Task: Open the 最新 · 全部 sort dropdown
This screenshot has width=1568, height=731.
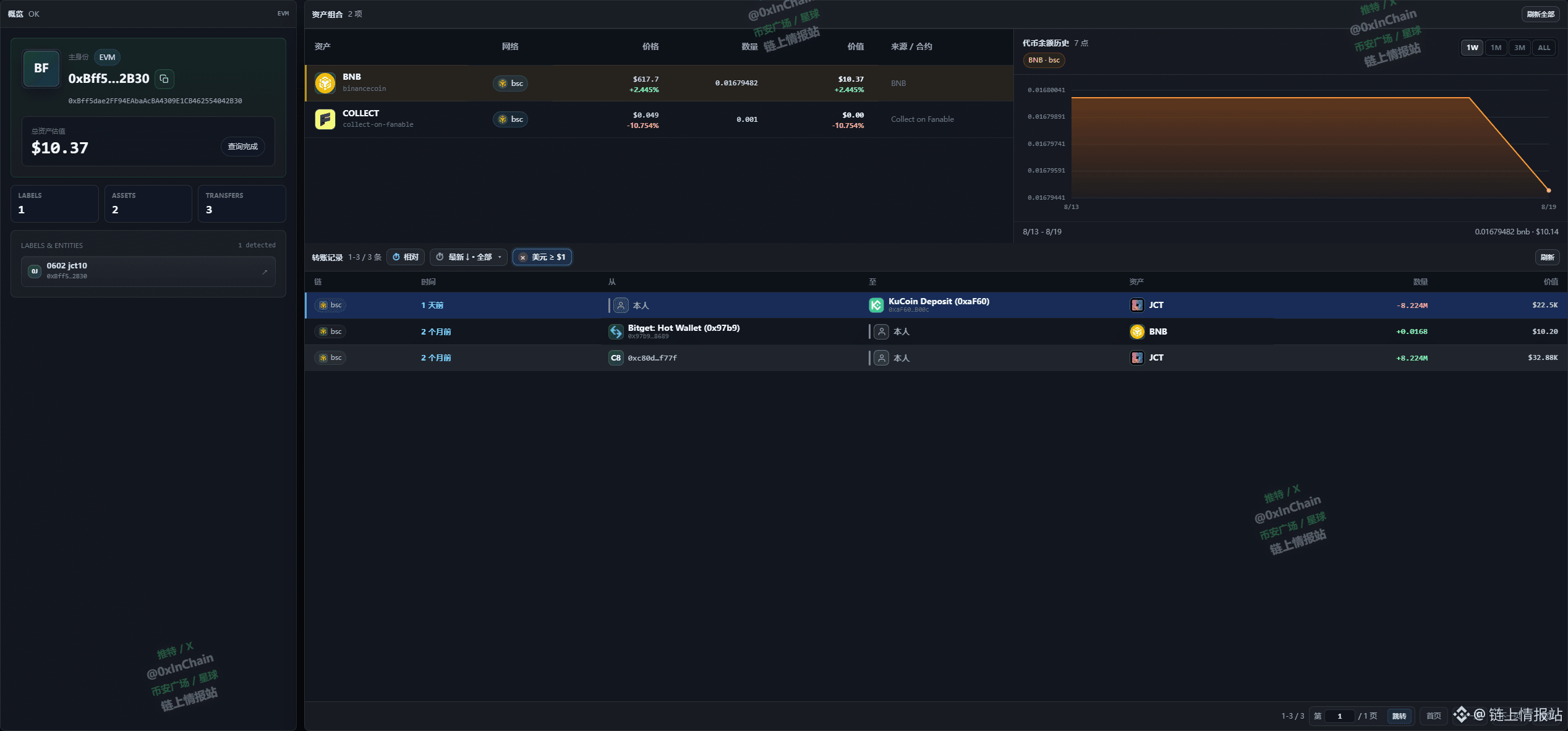Action: (469, 257)
